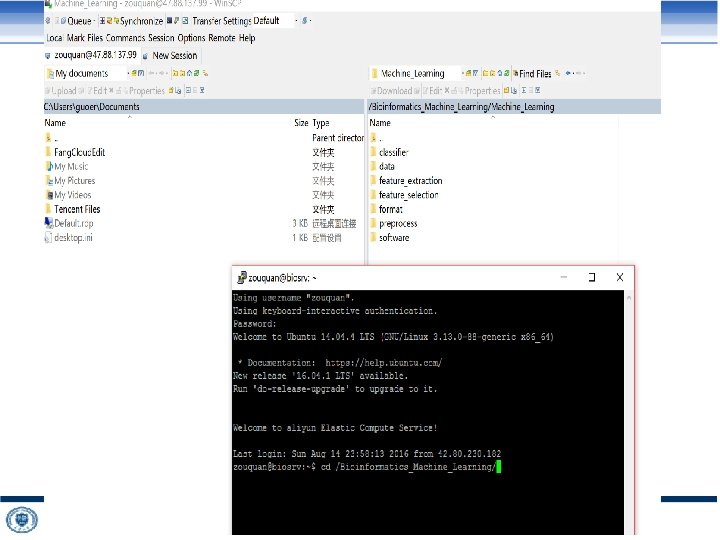This screenshot has width=720, height=540.
Task: Click the remote panel refresh icon
Action: coord(506,73)
